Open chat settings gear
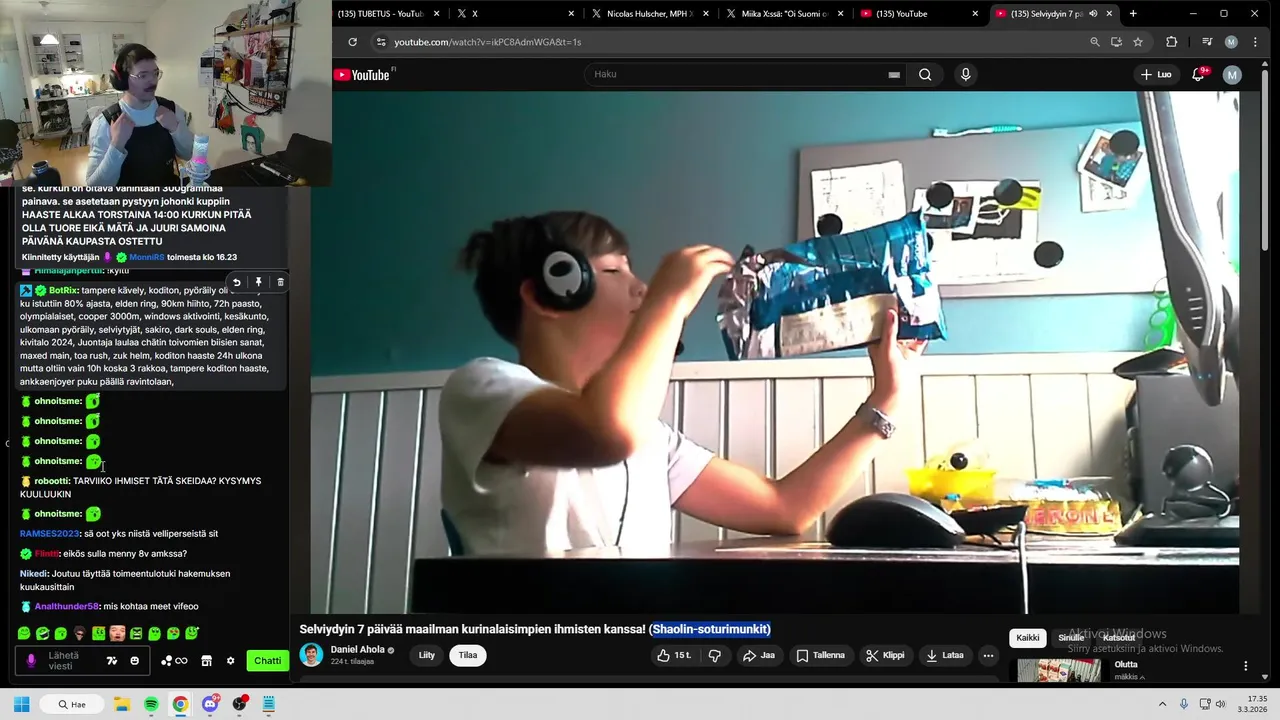The width and height of the screenshot is (1280, 720). [230, 660]
